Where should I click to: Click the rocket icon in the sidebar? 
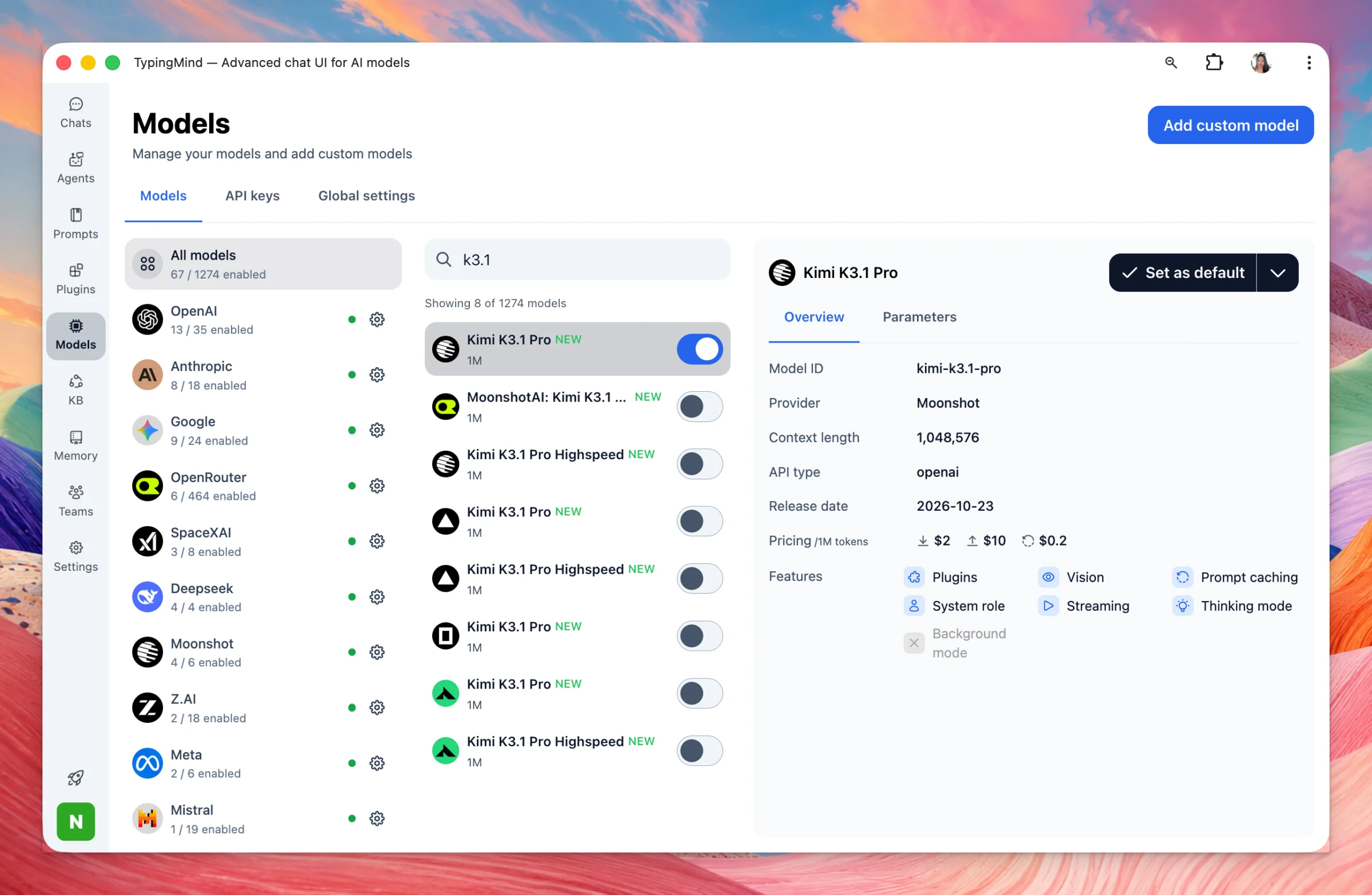point(75,777)
